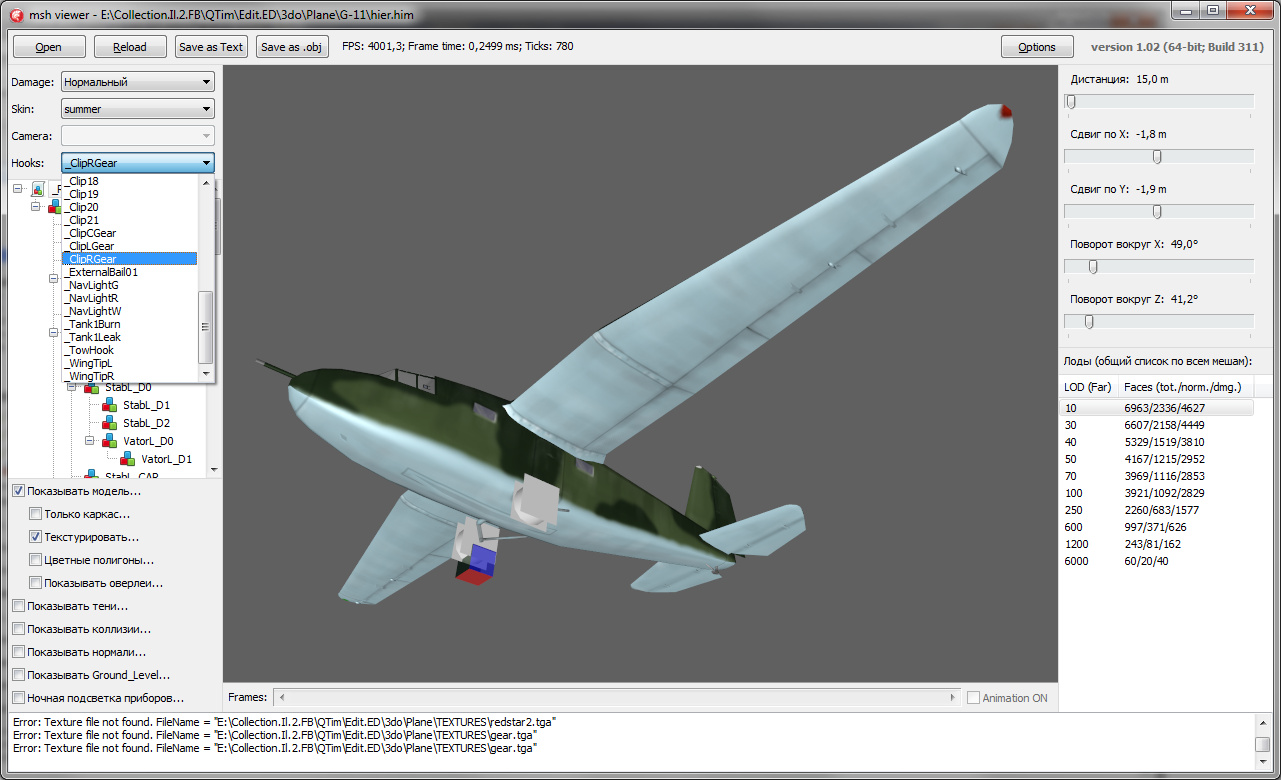
Task: Open the Options dialog button
Action: 1037,47
